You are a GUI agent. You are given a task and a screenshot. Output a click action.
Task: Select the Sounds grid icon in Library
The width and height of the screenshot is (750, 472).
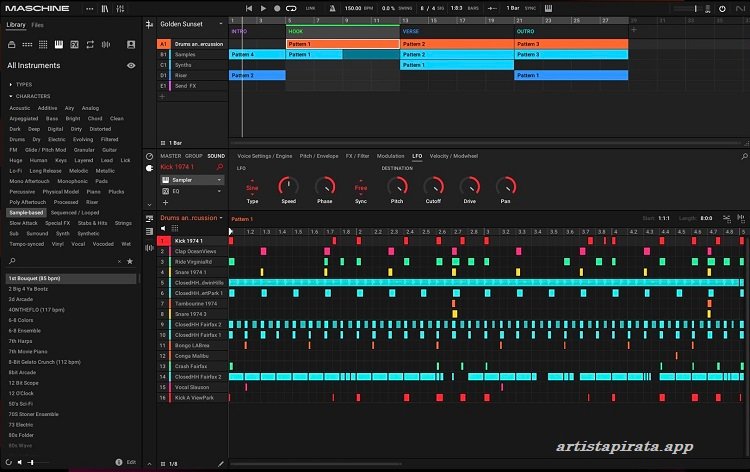coord(43,44)
